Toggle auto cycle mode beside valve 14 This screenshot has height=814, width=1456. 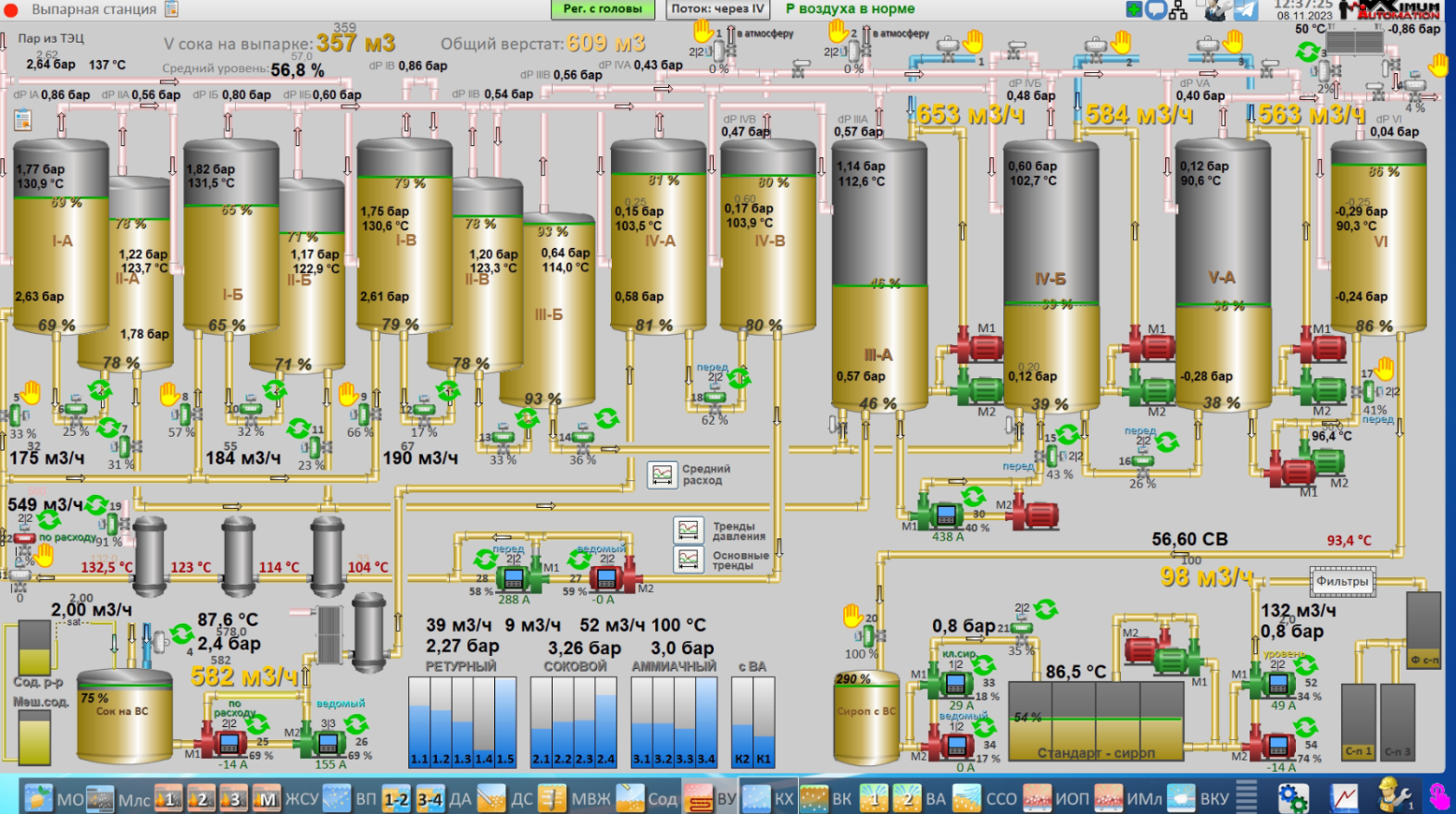pyautogui.click(x=606, y=418)
